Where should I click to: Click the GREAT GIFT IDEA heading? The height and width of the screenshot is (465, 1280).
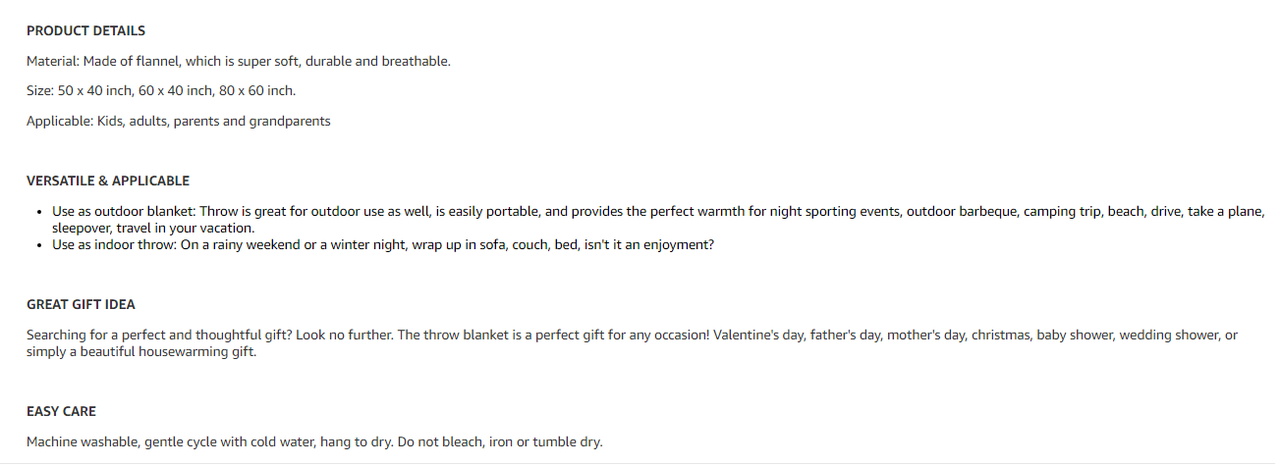click(x=81, y=305)
